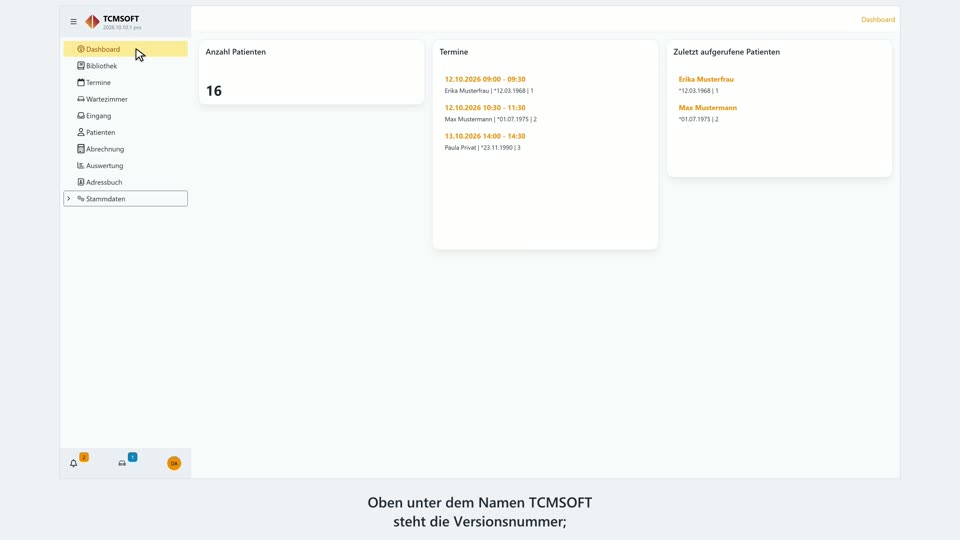
Task: Open Bibliothek in the sidebar
Action: [102, 66]
